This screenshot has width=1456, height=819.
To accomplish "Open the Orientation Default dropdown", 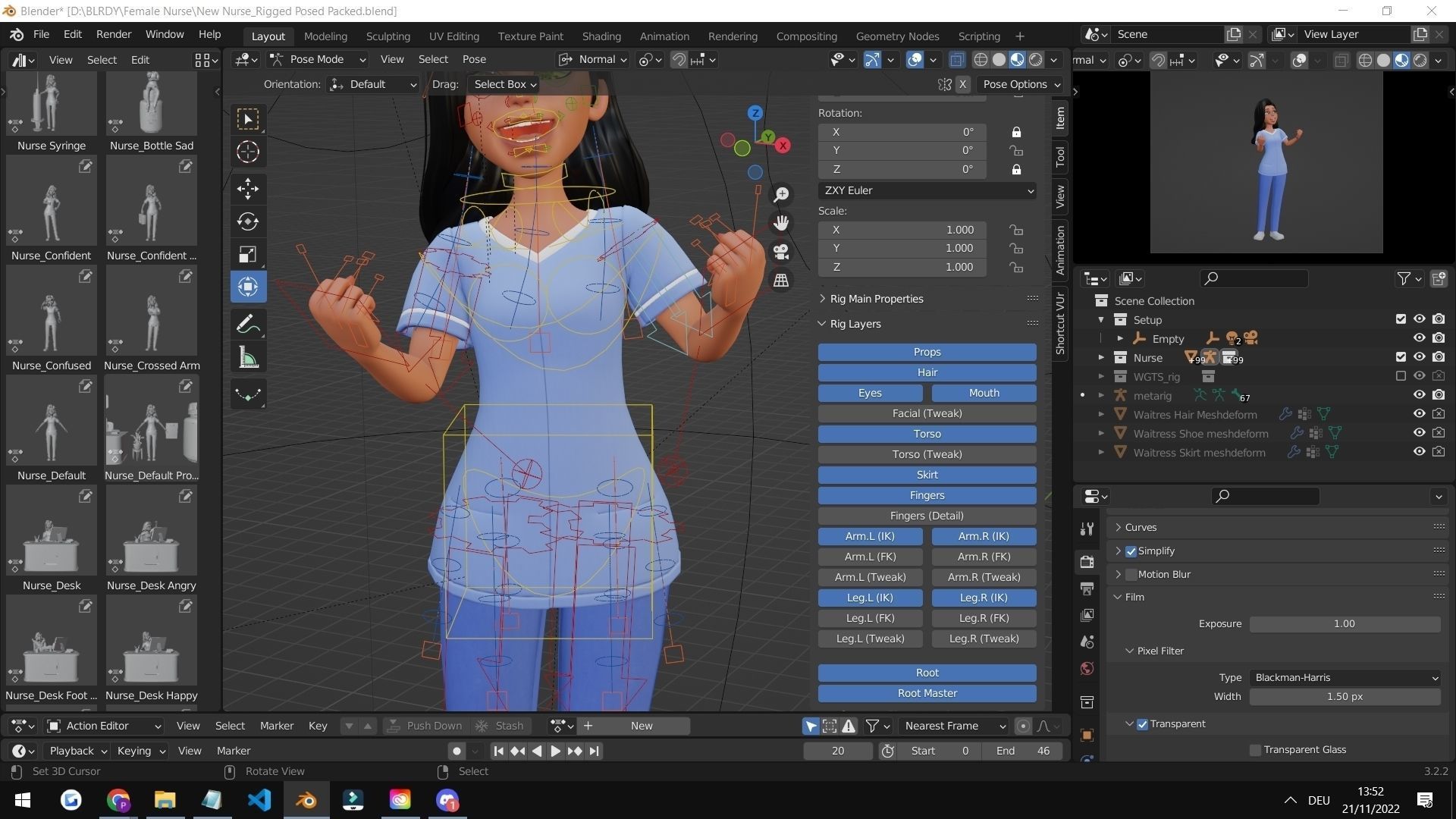I will click(x=374, y=84).
